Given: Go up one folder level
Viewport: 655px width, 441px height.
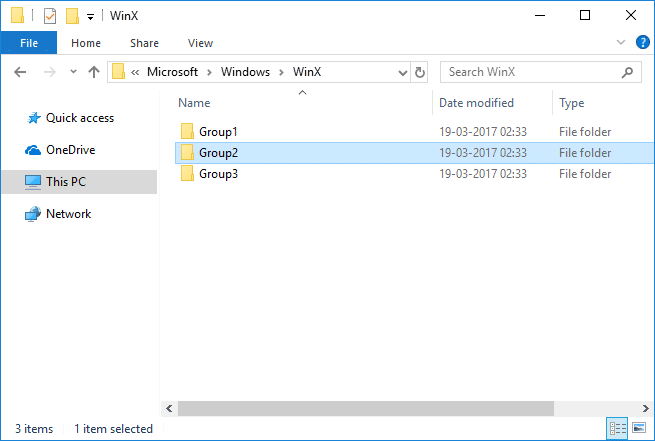Looking at the screenshot, I should pos(94,72).
